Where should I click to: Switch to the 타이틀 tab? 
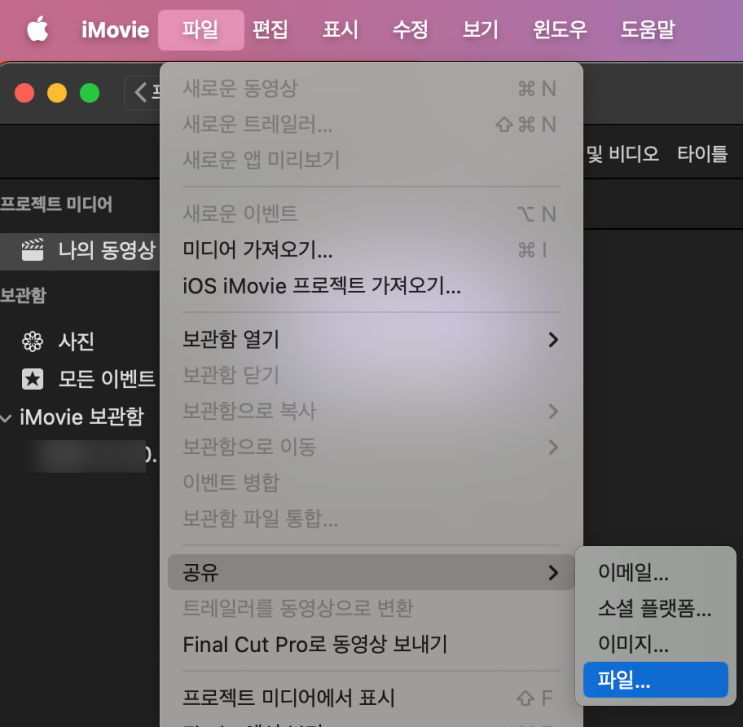[702, 154]
